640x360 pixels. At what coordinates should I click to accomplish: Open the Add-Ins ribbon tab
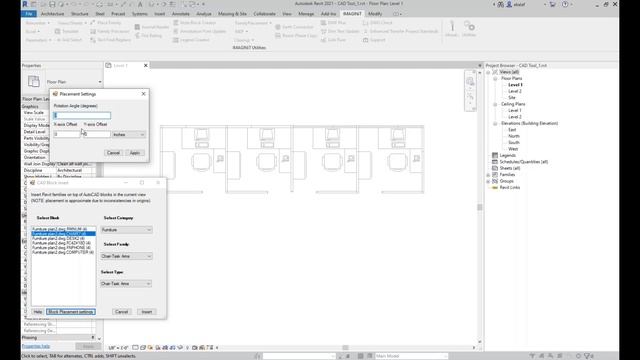click(x=328, y=14)
